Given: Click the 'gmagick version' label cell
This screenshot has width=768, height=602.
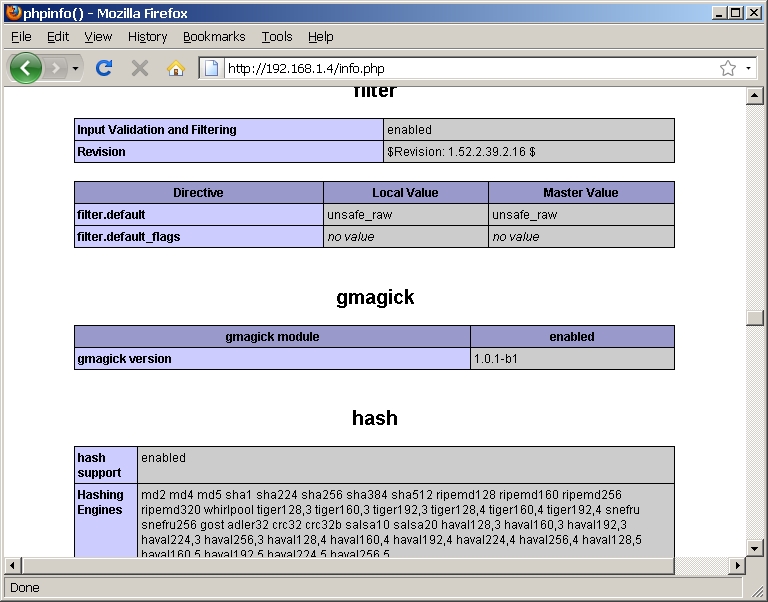Looking at the screenshot, I should [x=272, y=359].
